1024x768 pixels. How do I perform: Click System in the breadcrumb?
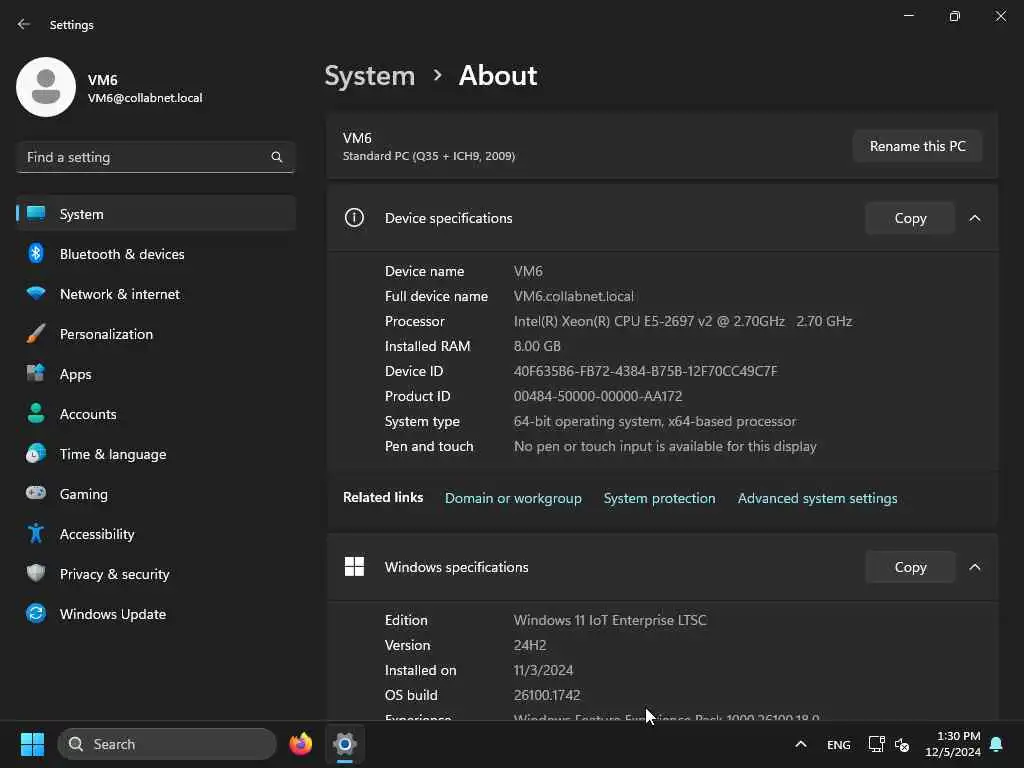[370, 76]
